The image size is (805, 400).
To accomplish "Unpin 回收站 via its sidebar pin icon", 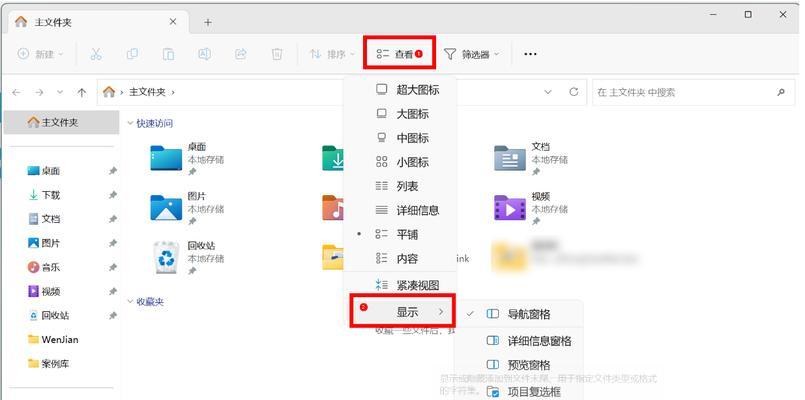I will coord(113,316).
